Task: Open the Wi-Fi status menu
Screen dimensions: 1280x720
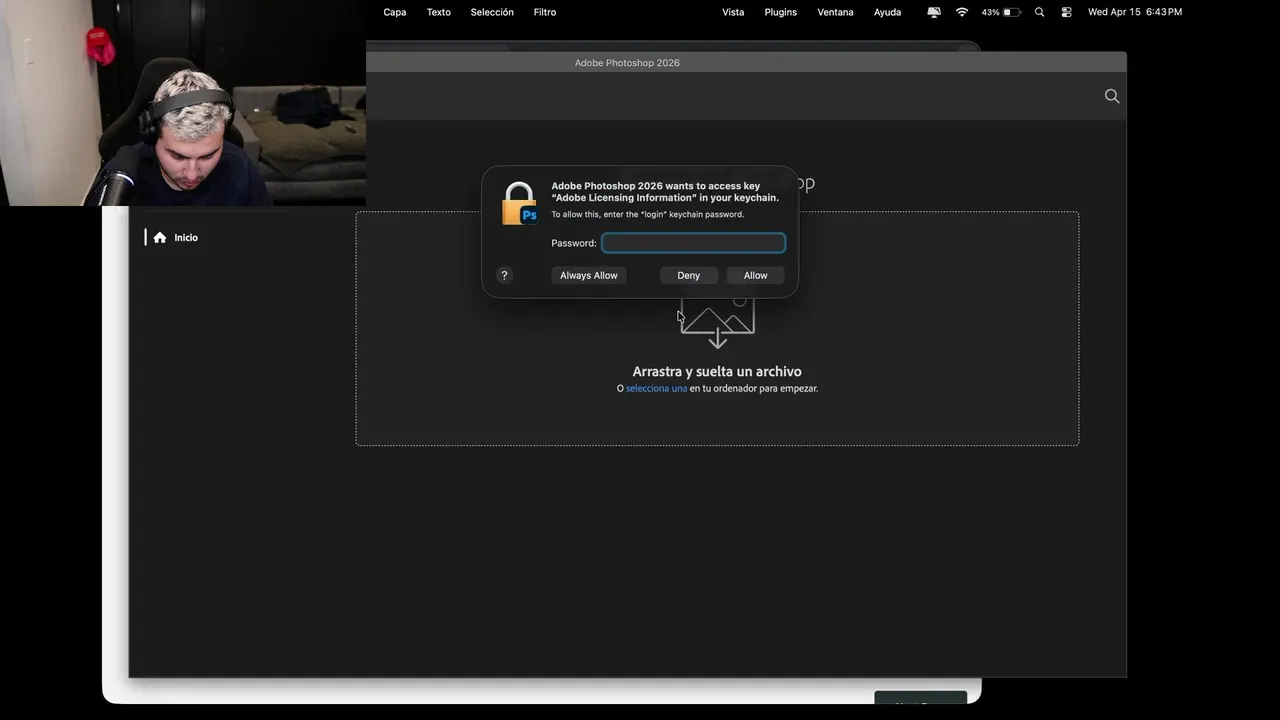Action: [x=962, y=12]
